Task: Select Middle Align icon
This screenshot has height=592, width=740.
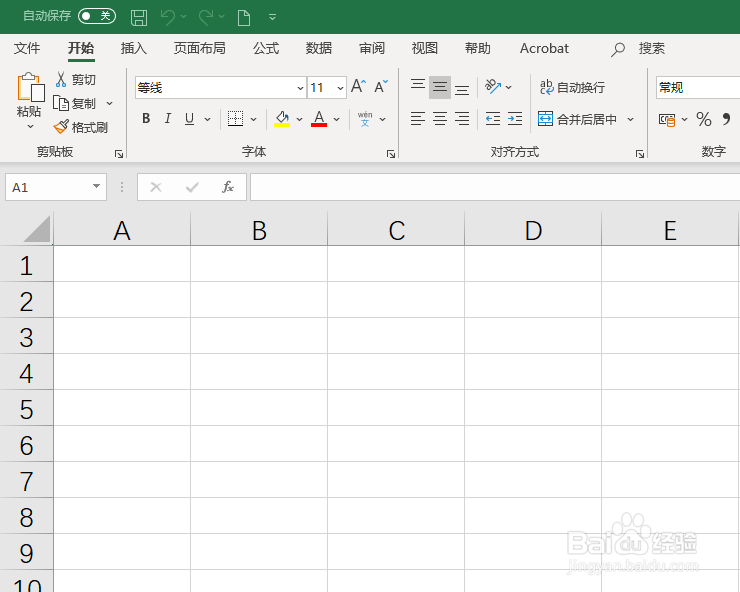Action: tap(440, 87)
